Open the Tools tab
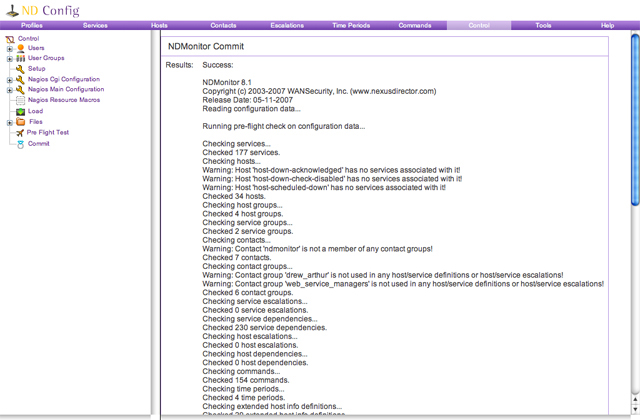Image resolution: width=640 pixels, height=420 pixels. (543, 25)
